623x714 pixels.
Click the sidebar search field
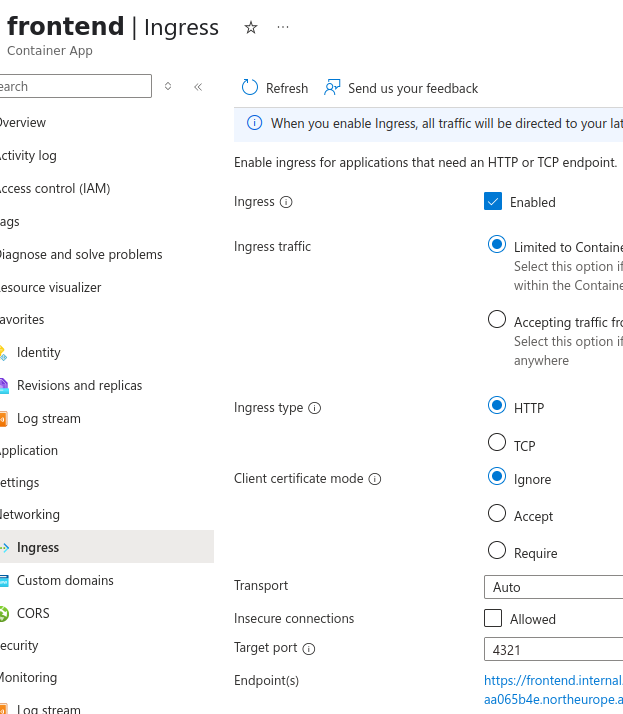coord(76,86)
